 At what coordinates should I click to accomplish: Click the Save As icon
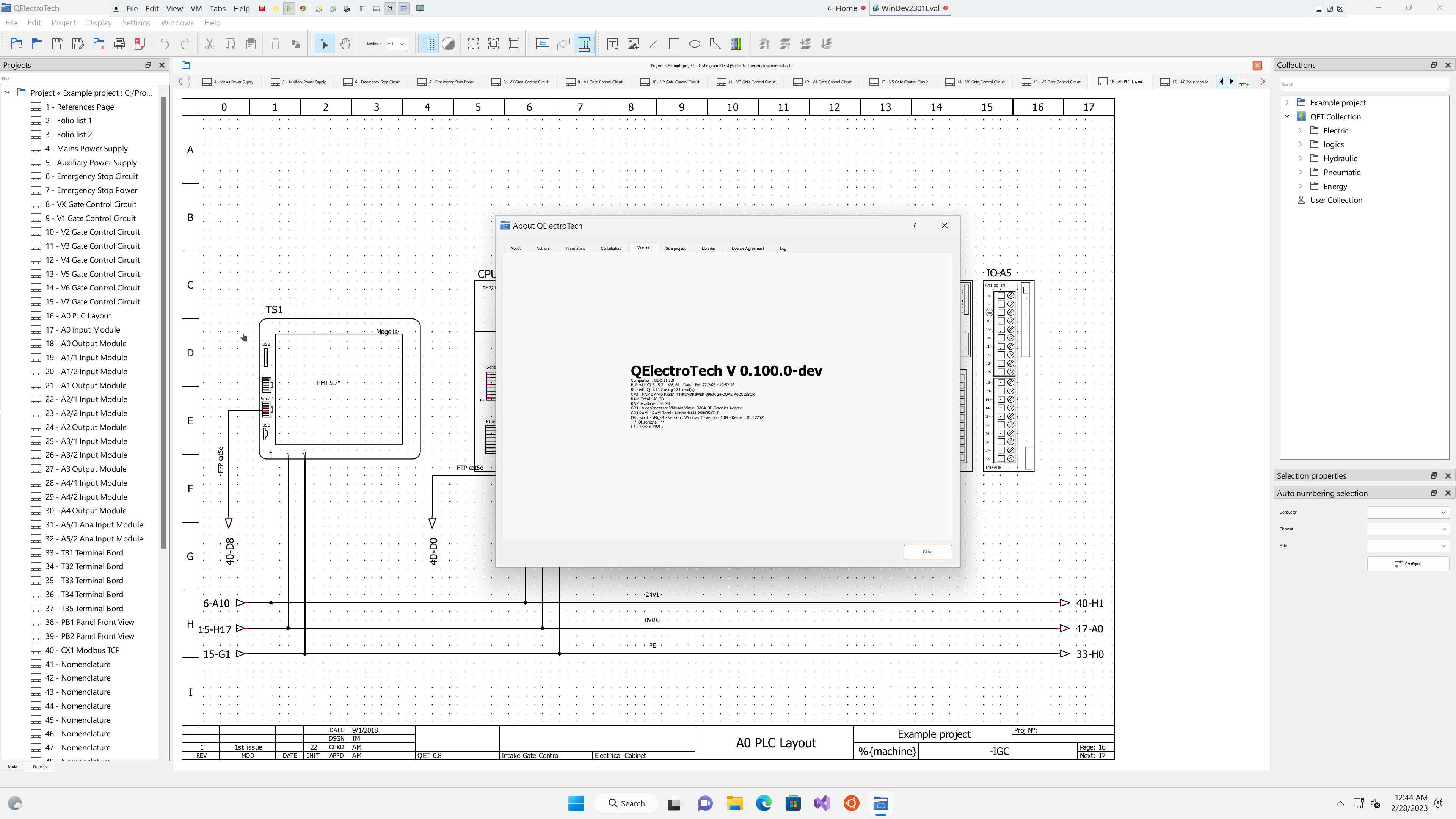pyautogui.click(x=78, y=44)
